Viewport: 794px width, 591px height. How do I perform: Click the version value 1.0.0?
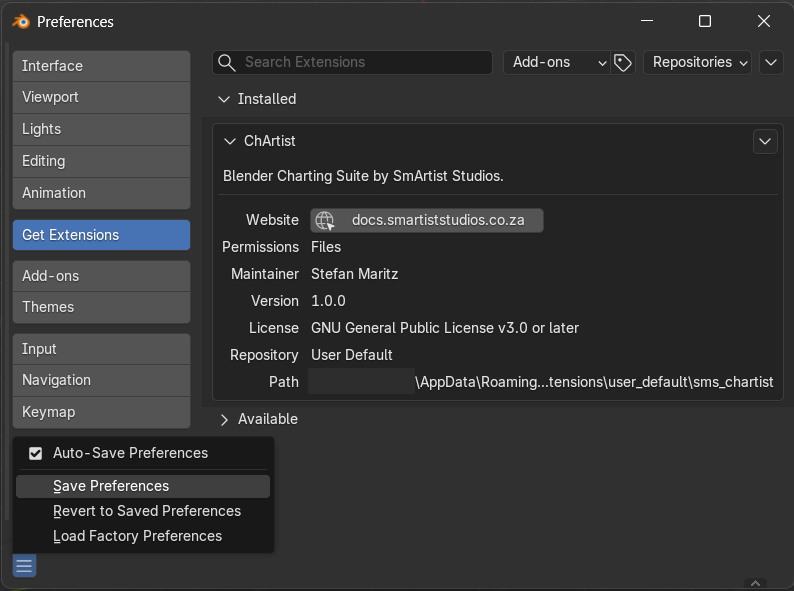(328, 301)
